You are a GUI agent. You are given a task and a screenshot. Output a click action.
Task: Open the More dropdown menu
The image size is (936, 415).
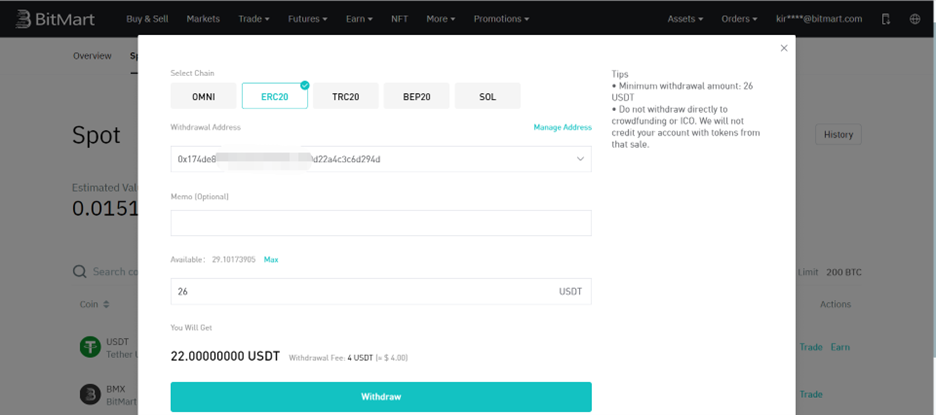441,19
